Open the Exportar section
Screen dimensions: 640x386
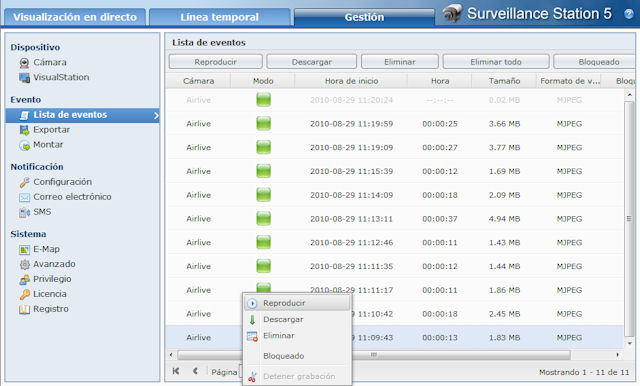[51, 130]
